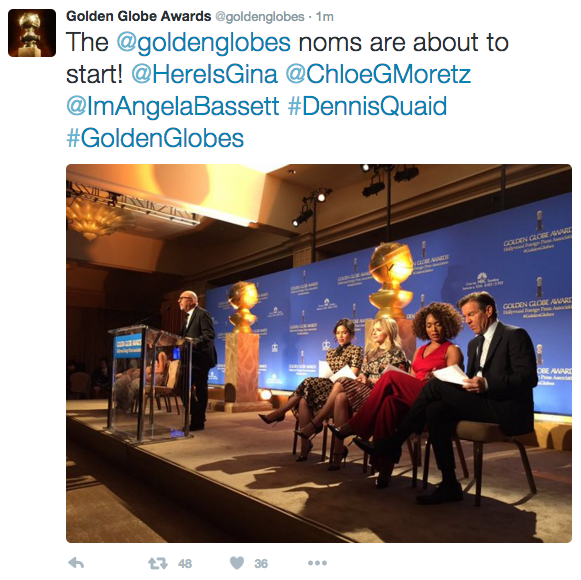Open the Golden Globe Awards account name

point(139,16)
